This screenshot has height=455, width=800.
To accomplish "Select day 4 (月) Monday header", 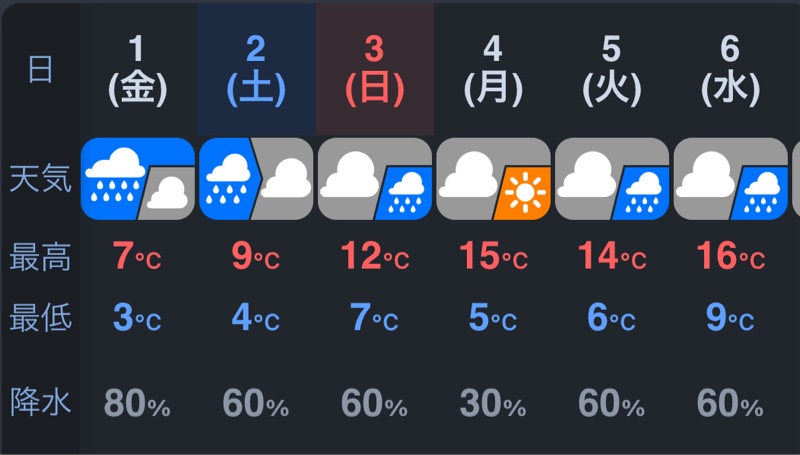I will [x=493, y=70].
